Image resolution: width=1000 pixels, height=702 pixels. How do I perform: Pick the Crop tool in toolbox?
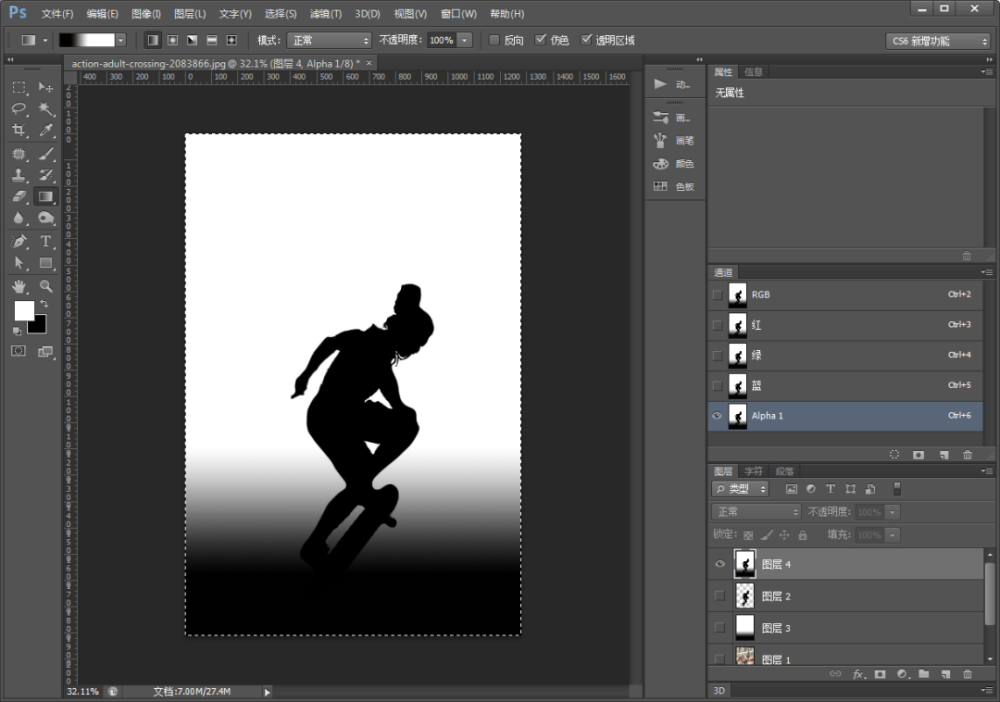[19, 131]
